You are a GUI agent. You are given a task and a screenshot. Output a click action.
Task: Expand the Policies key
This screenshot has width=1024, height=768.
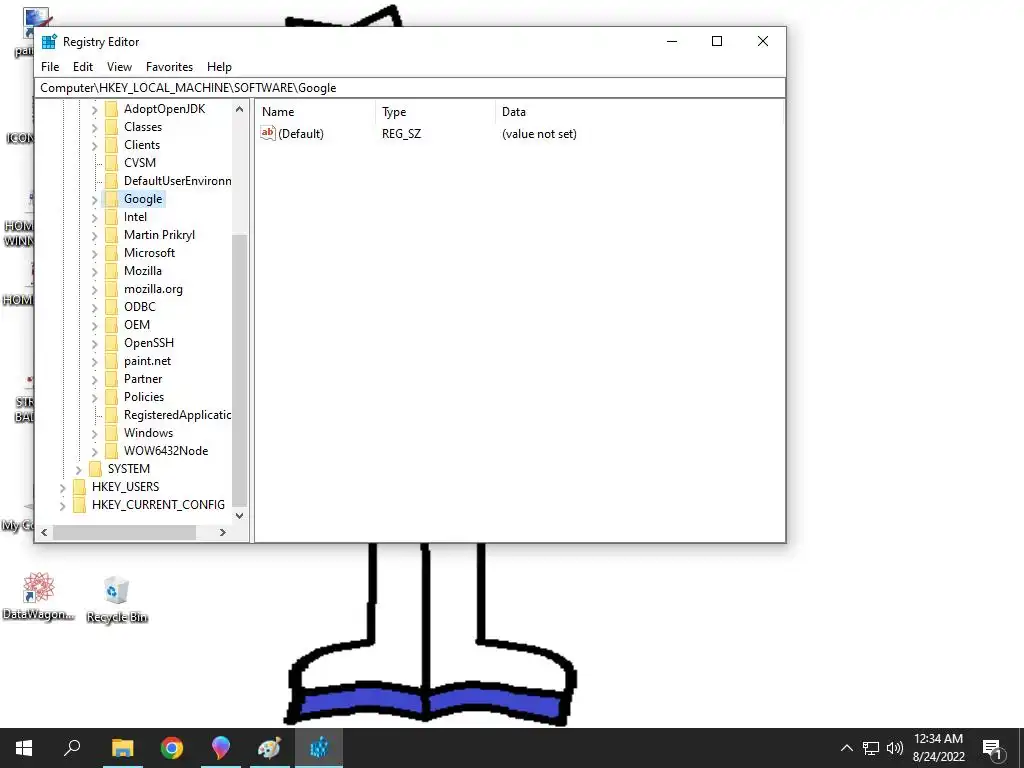(x=95, y=397)
